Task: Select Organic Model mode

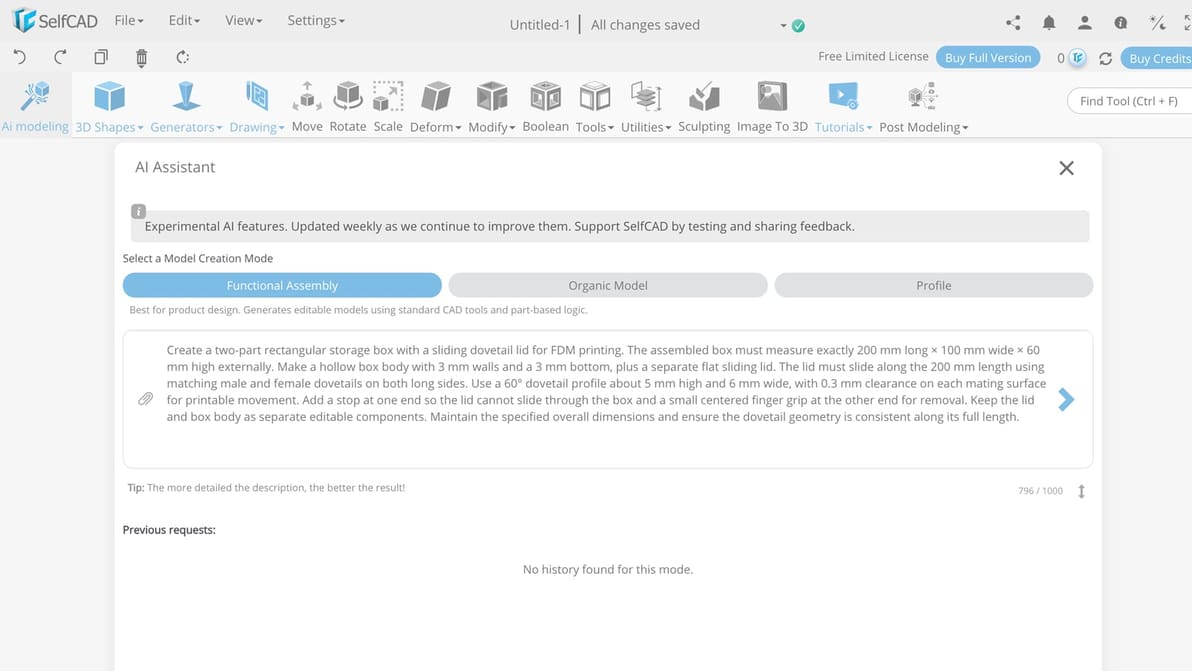Action: pyautogui.click(x=608, y=285)
